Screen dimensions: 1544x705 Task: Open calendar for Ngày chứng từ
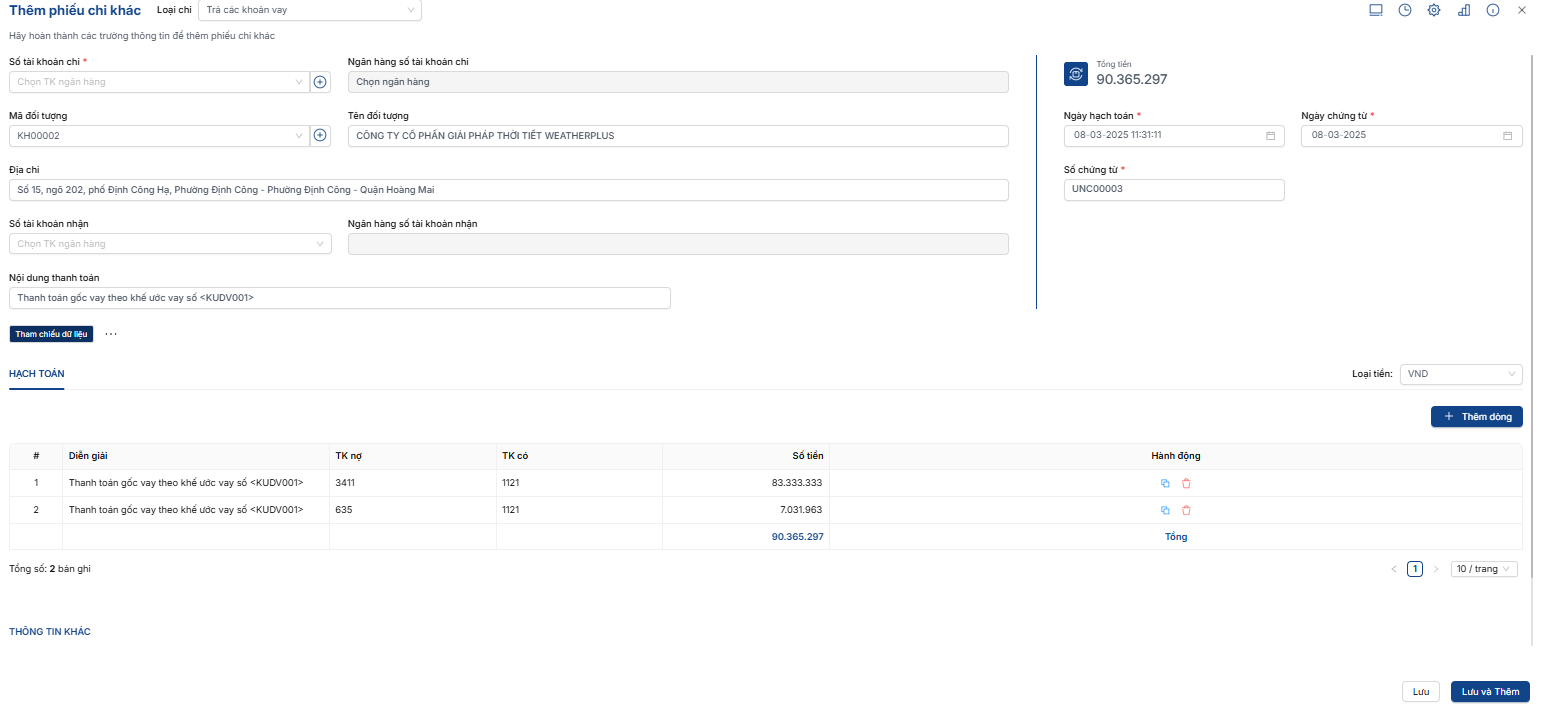(x=1507, y=136)
